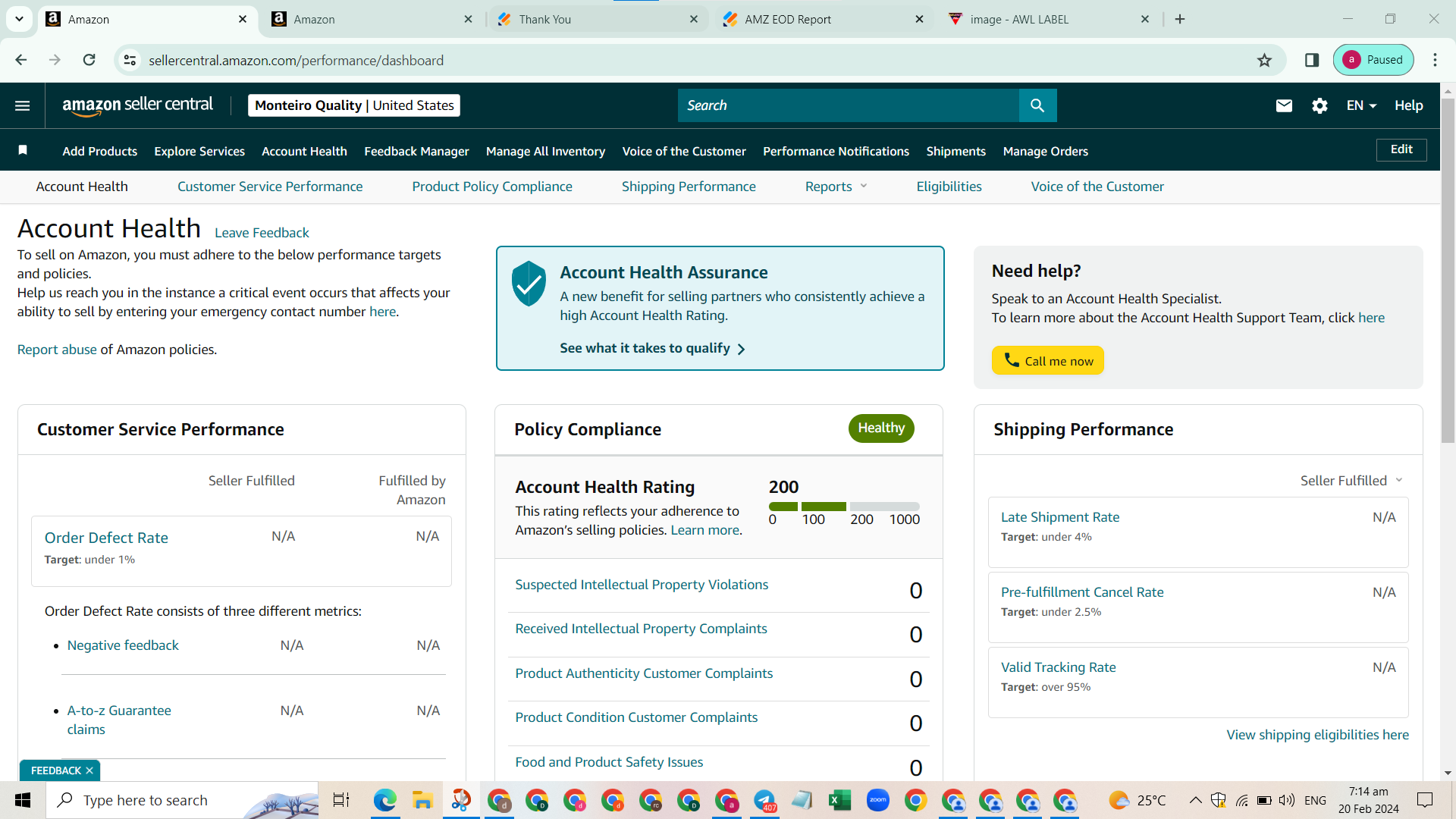
Task: Open the settings gear icon
Action: pos(1319,105)
